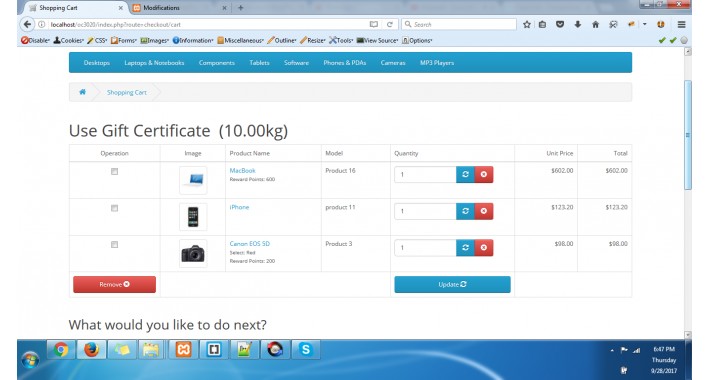
Task: Open the Pocket icon in toolbar
Action: tap(560, 24)
